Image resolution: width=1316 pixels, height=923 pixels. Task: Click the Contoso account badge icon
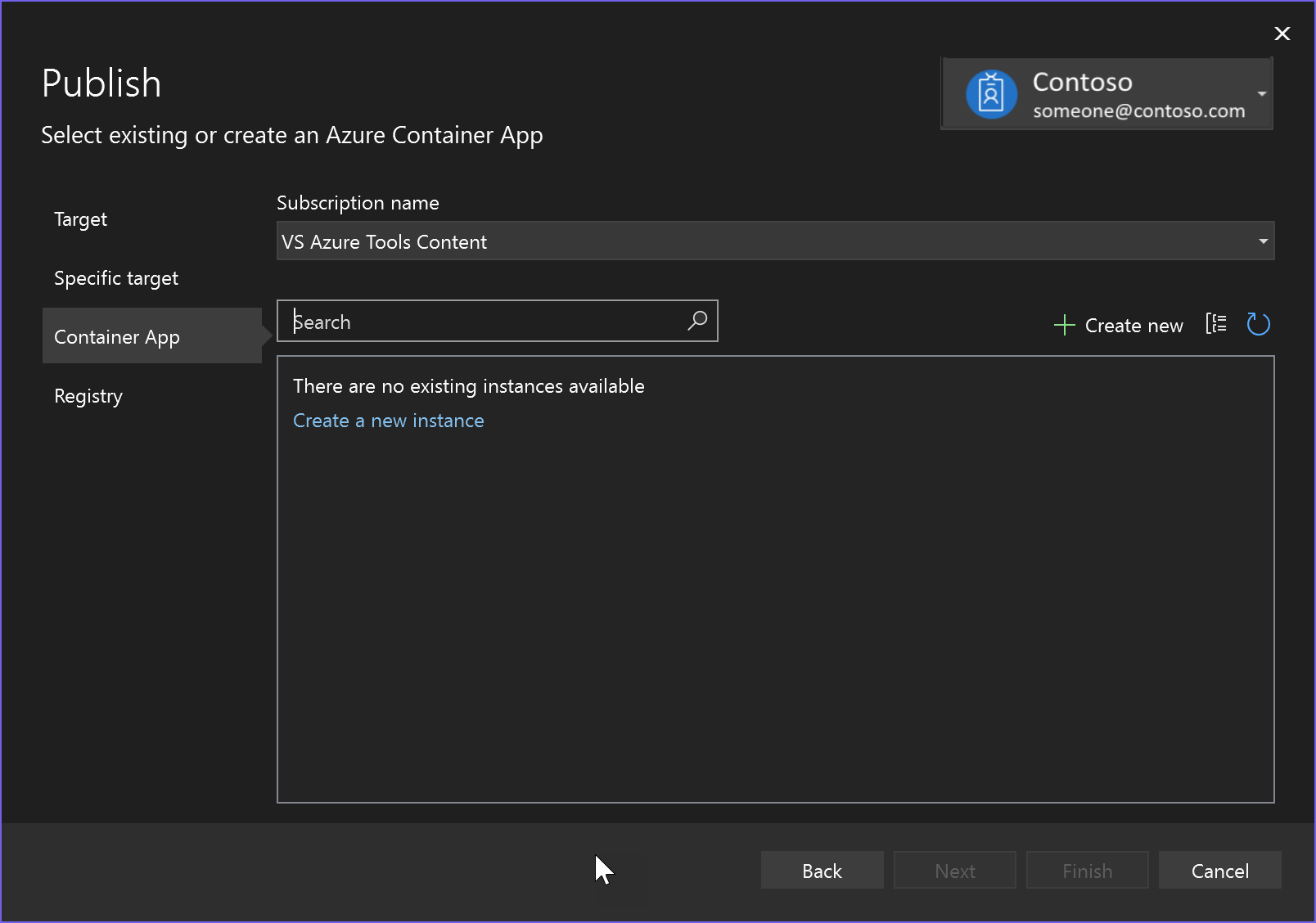pyautogui.click(x=991, y=93)
